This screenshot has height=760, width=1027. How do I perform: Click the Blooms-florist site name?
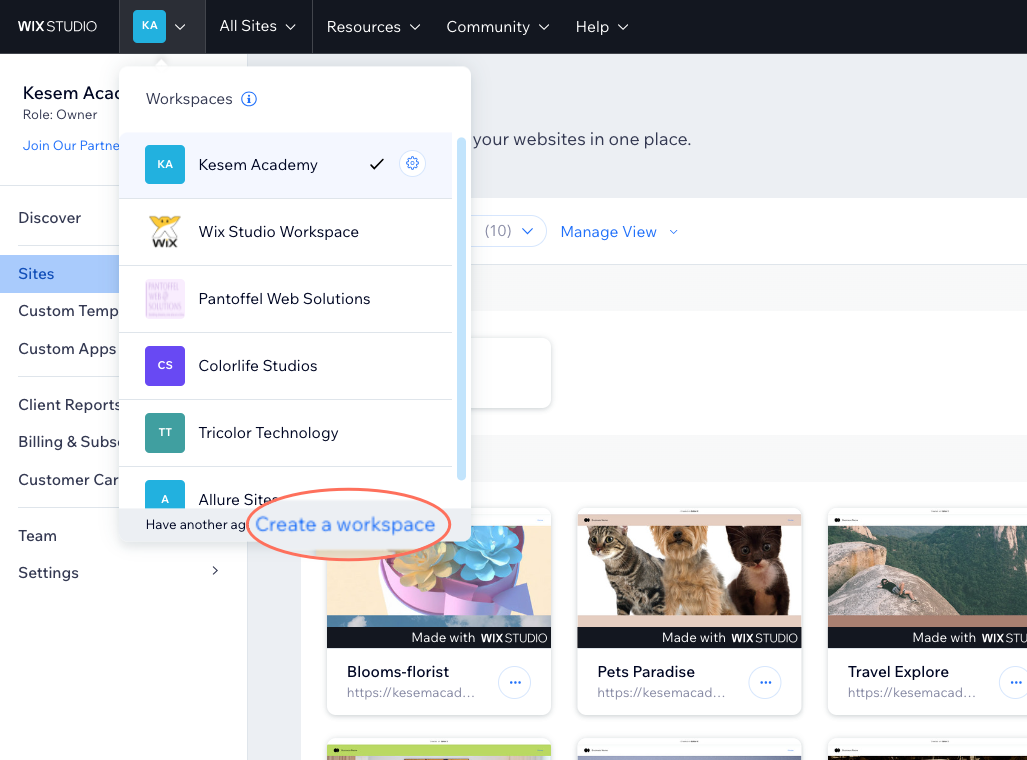click(x=398, y=672)
